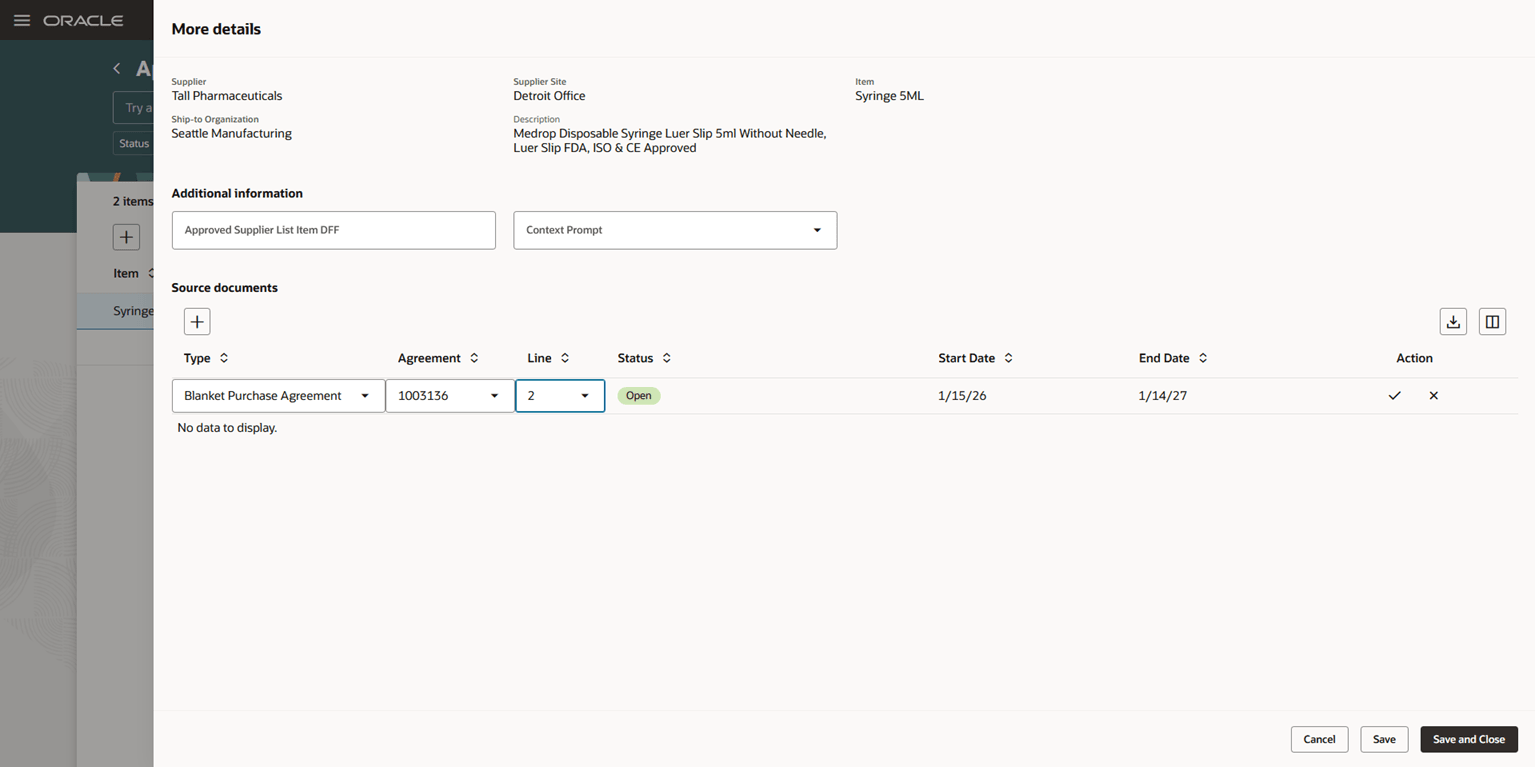Click the Add item plus icon in the sidebar
The width and height of the screenshot is (1535, 767).
(x=126, y=237)
